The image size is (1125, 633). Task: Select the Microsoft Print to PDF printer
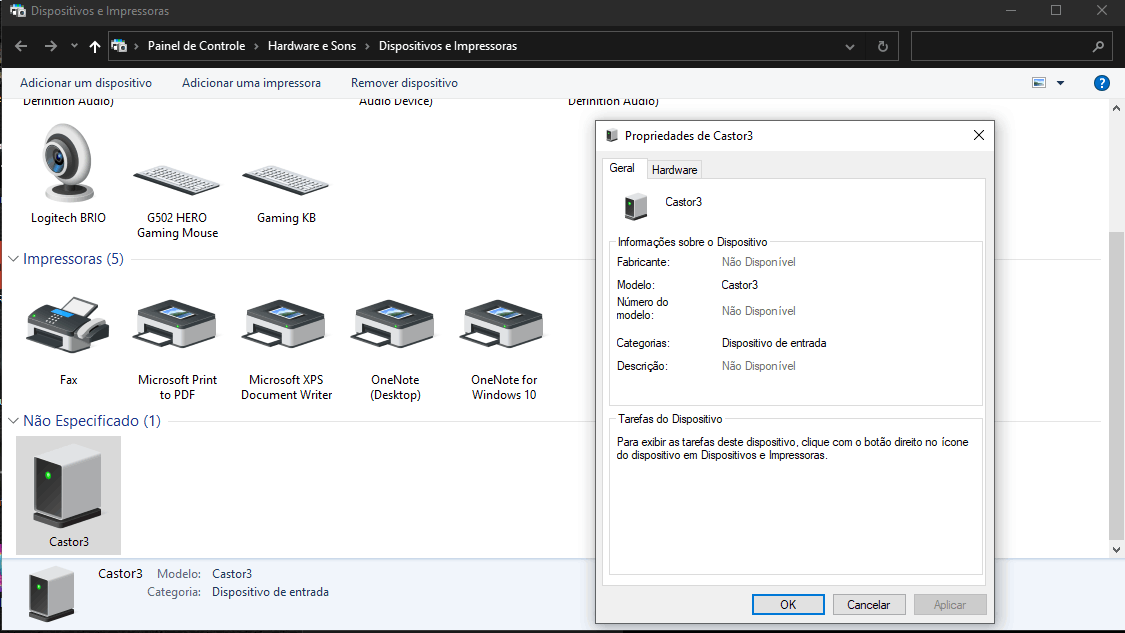tap(176, 324)
